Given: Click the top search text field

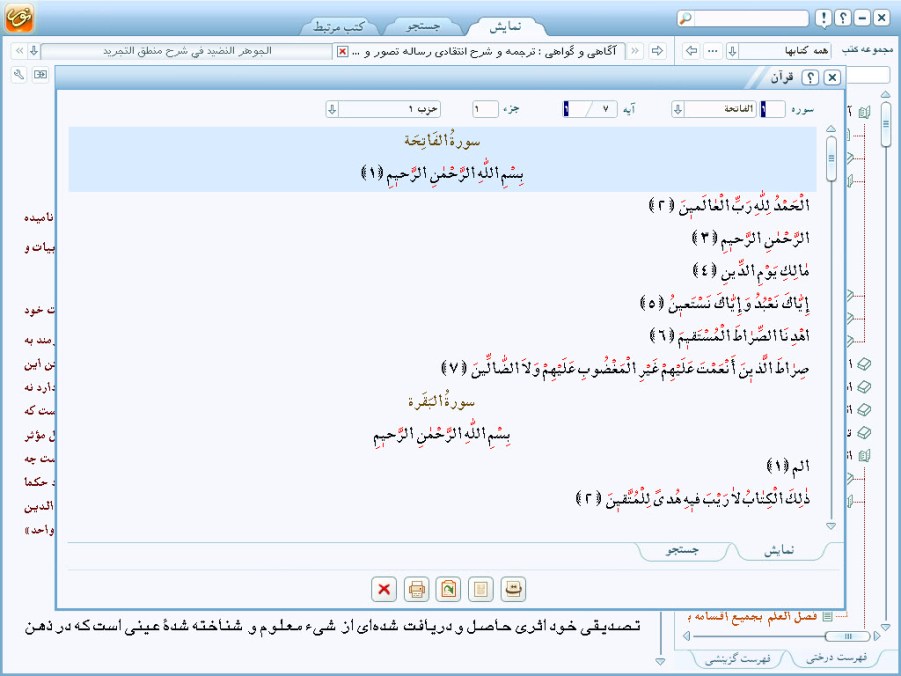Looking at the screenshot, I should pyautogui.click(x=750, y=18).
